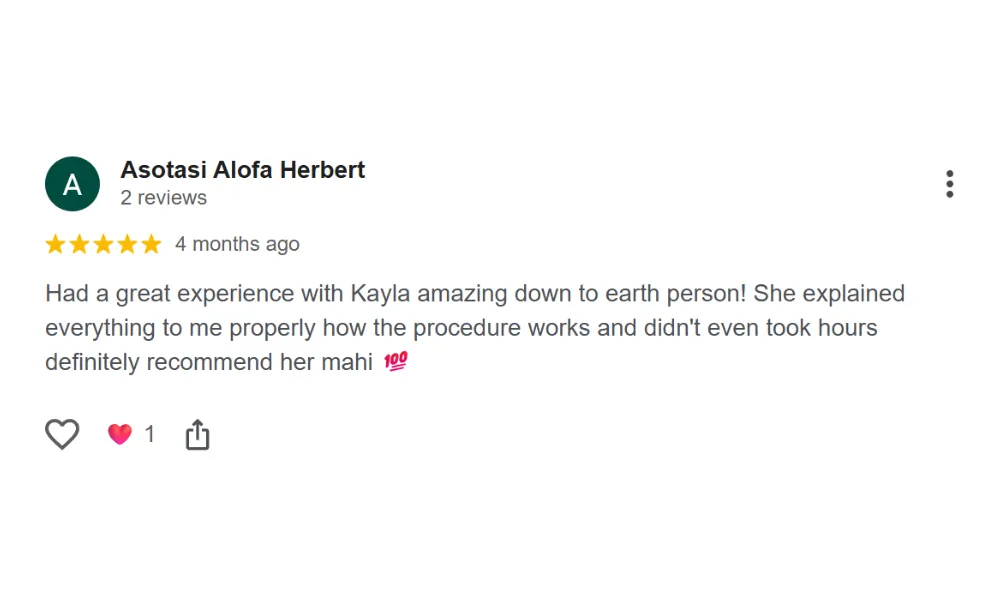
Task: Open Asotasi Alofa Herbert's profile name
Action: click(242, 170)
